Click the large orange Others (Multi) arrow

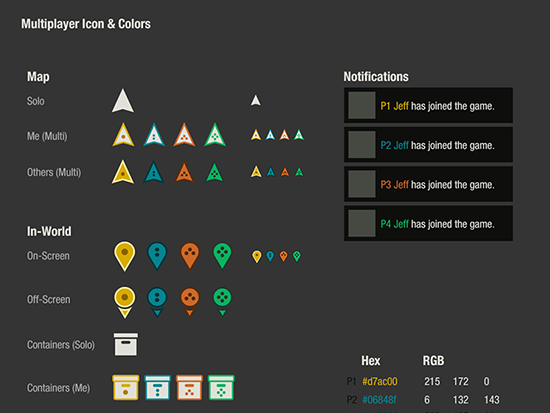tap(184, 172)
